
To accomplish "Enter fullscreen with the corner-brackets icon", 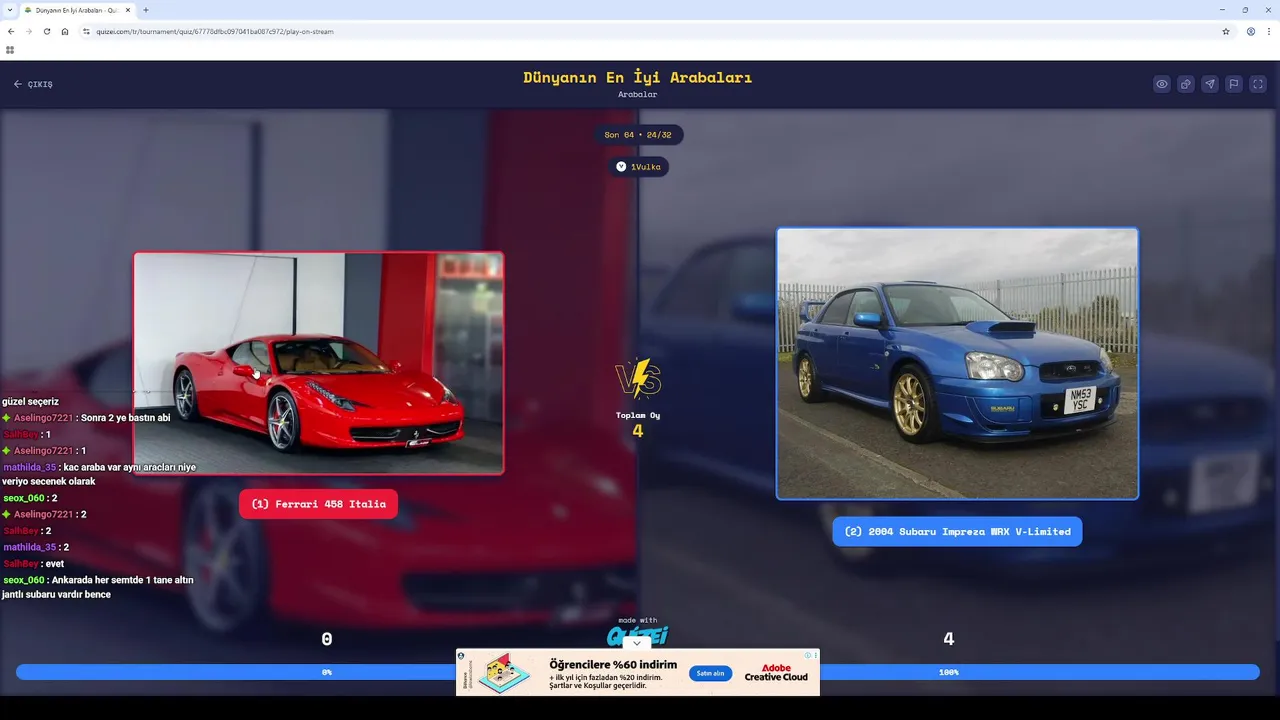I will point(1258,84).
